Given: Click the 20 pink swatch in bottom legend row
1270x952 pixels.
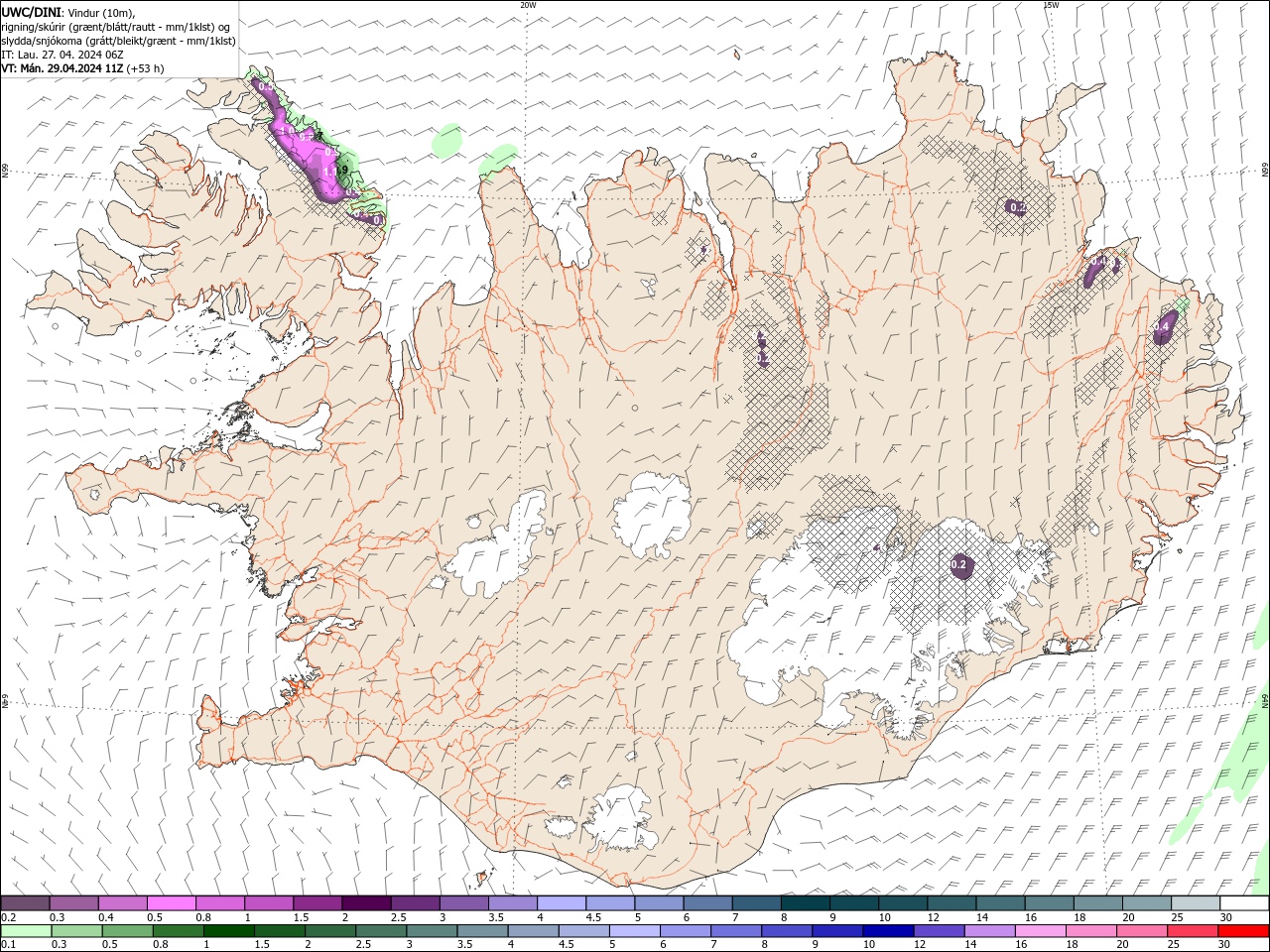Looking at the screenshot, I should pyautogui.click(x=1142, y=931).
